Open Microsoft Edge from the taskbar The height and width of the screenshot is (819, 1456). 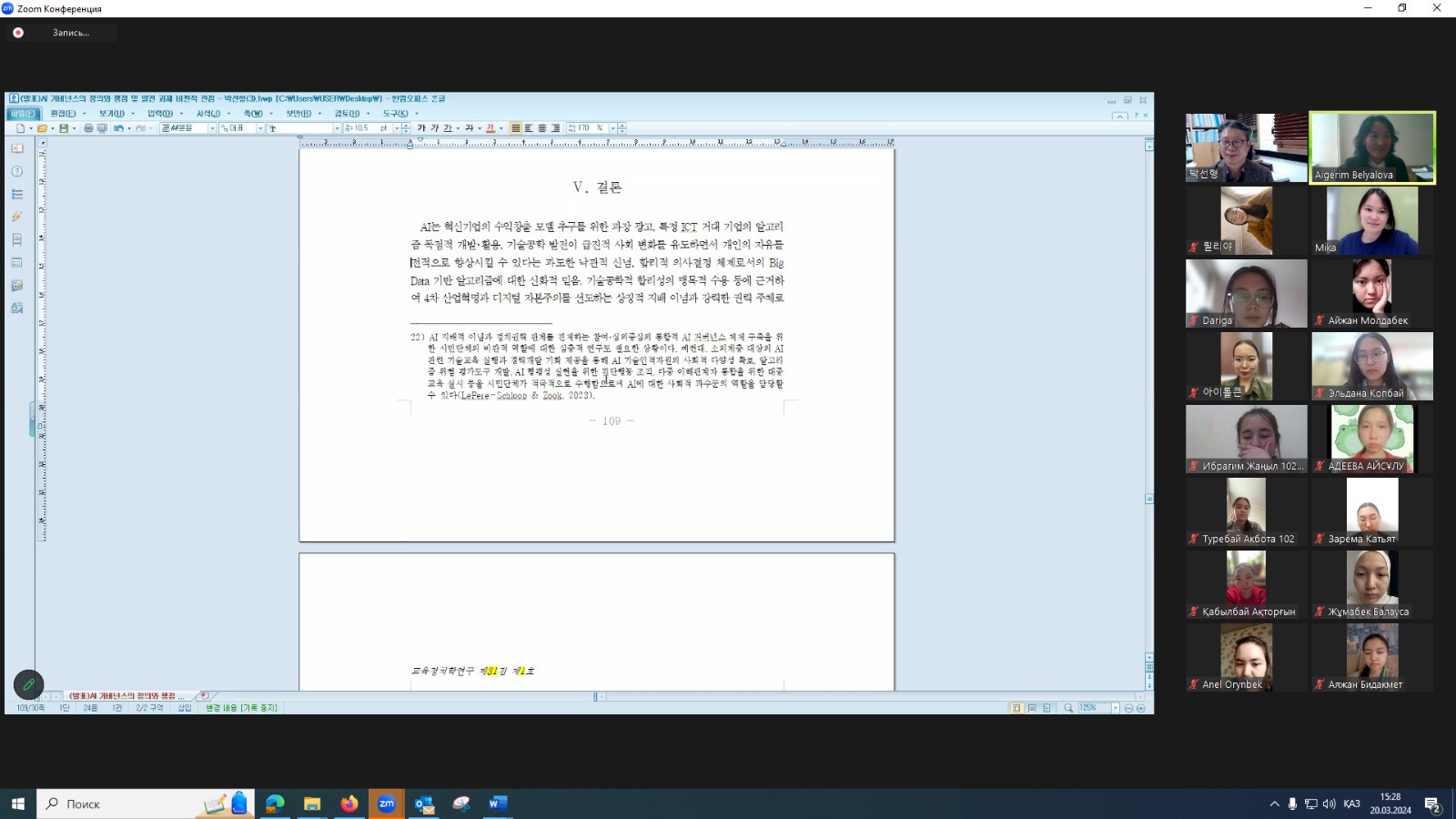tap(275, 804)
